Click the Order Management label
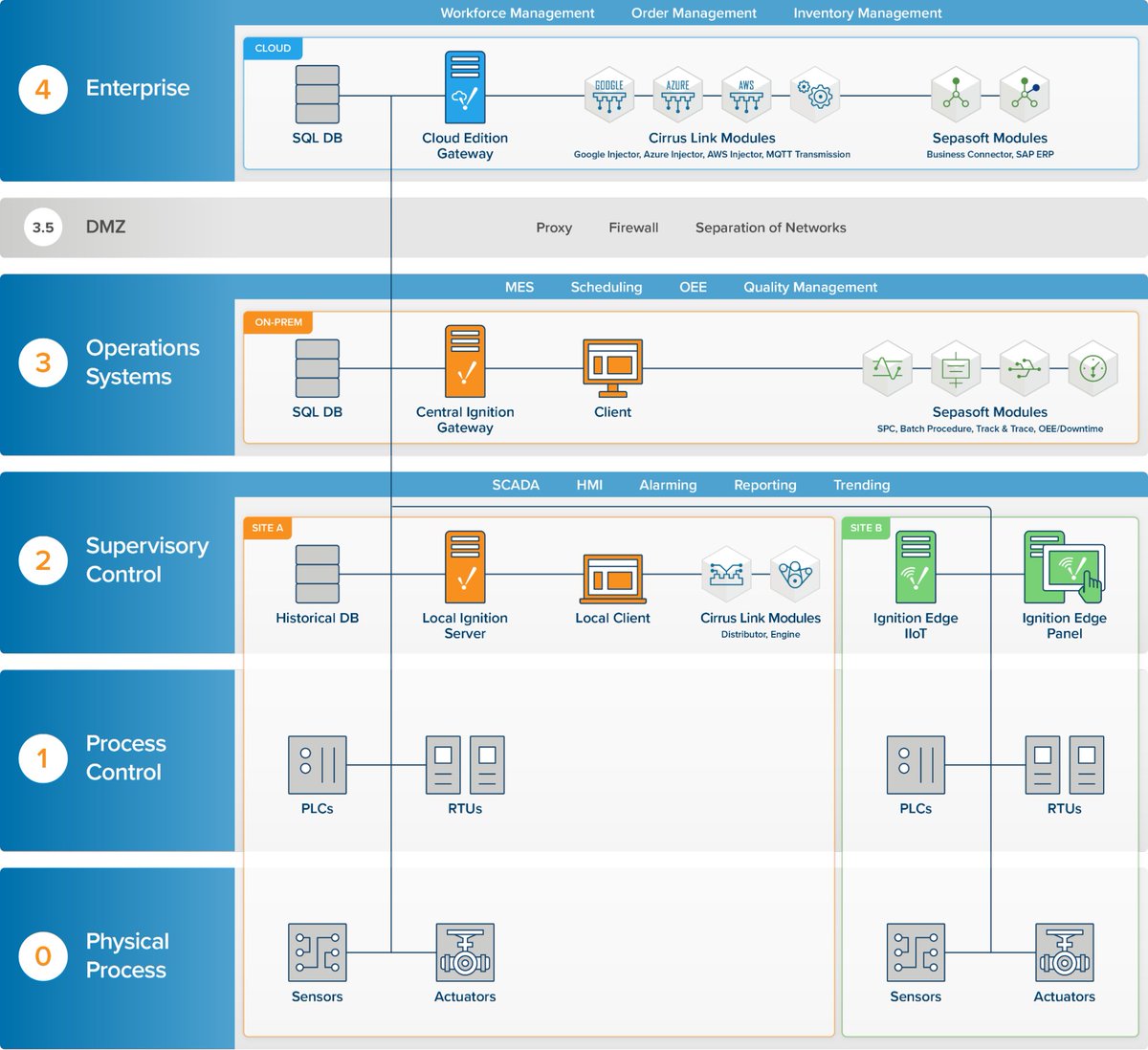Viewport: 1148px width, 1050px height. click(x=694, y=13)
